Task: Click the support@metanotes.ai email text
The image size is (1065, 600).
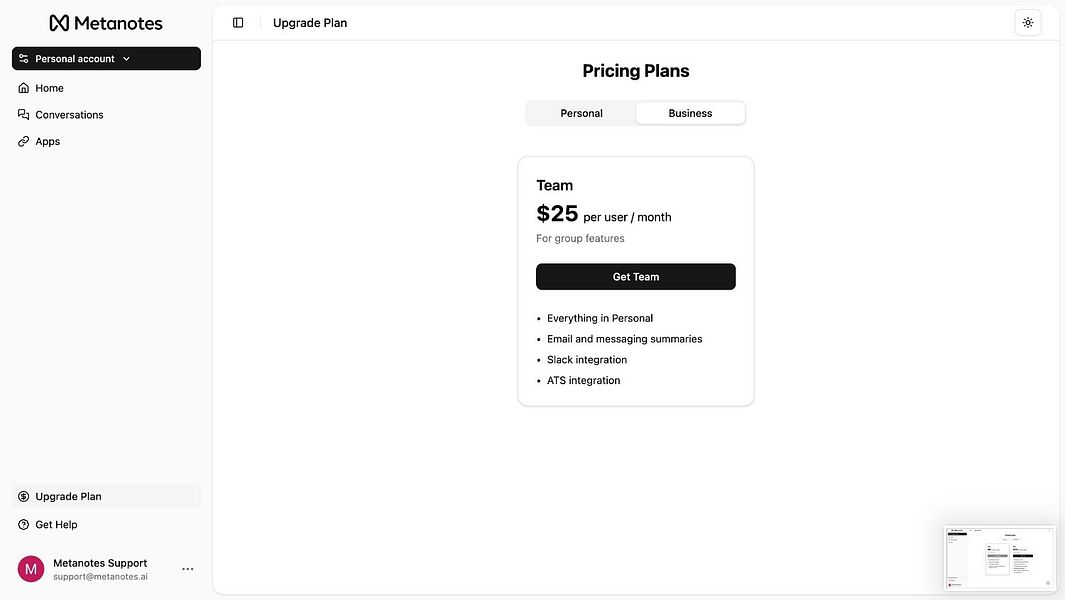Action: (x=100, y=577)
